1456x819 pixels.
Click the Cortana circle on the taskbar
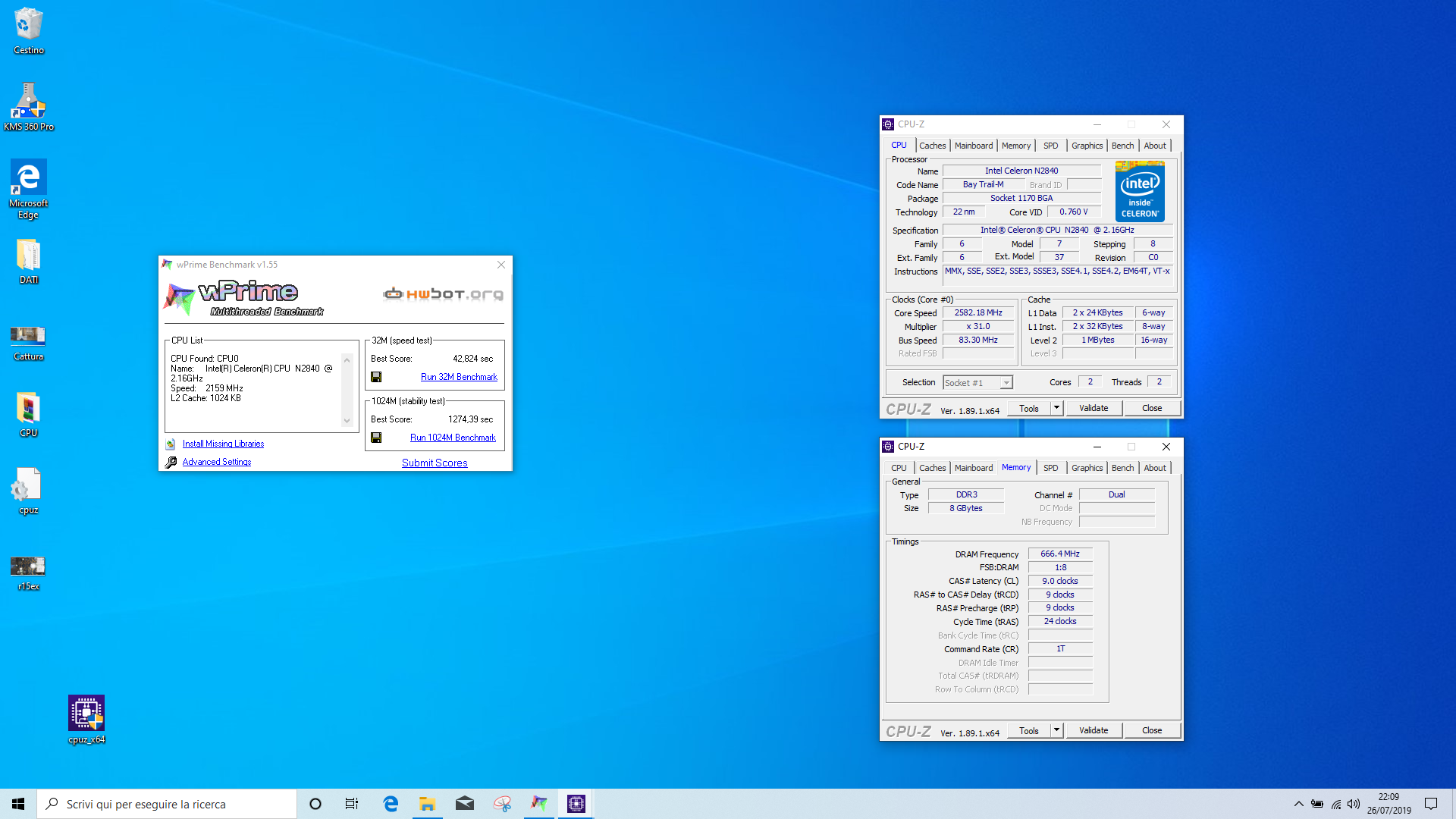(x=315, y=804)
